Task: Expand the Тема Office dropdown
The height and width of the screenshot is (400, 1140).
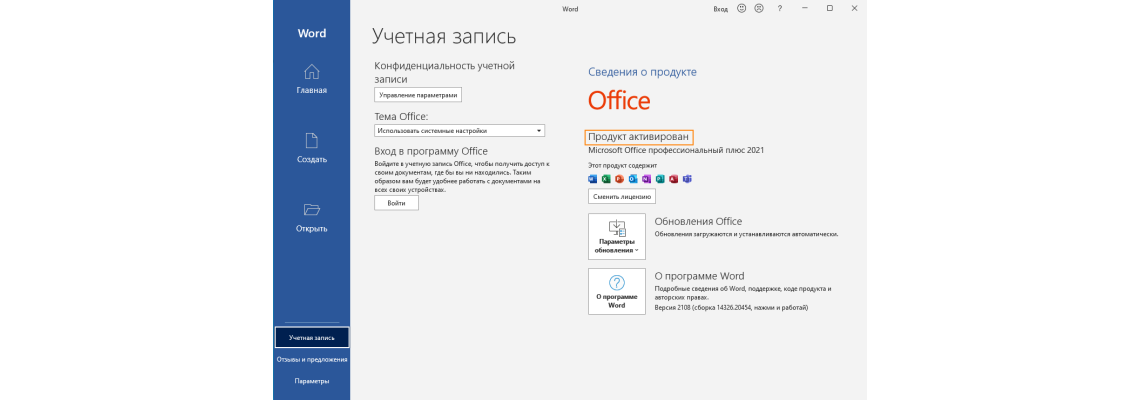Action: [459, 130]
